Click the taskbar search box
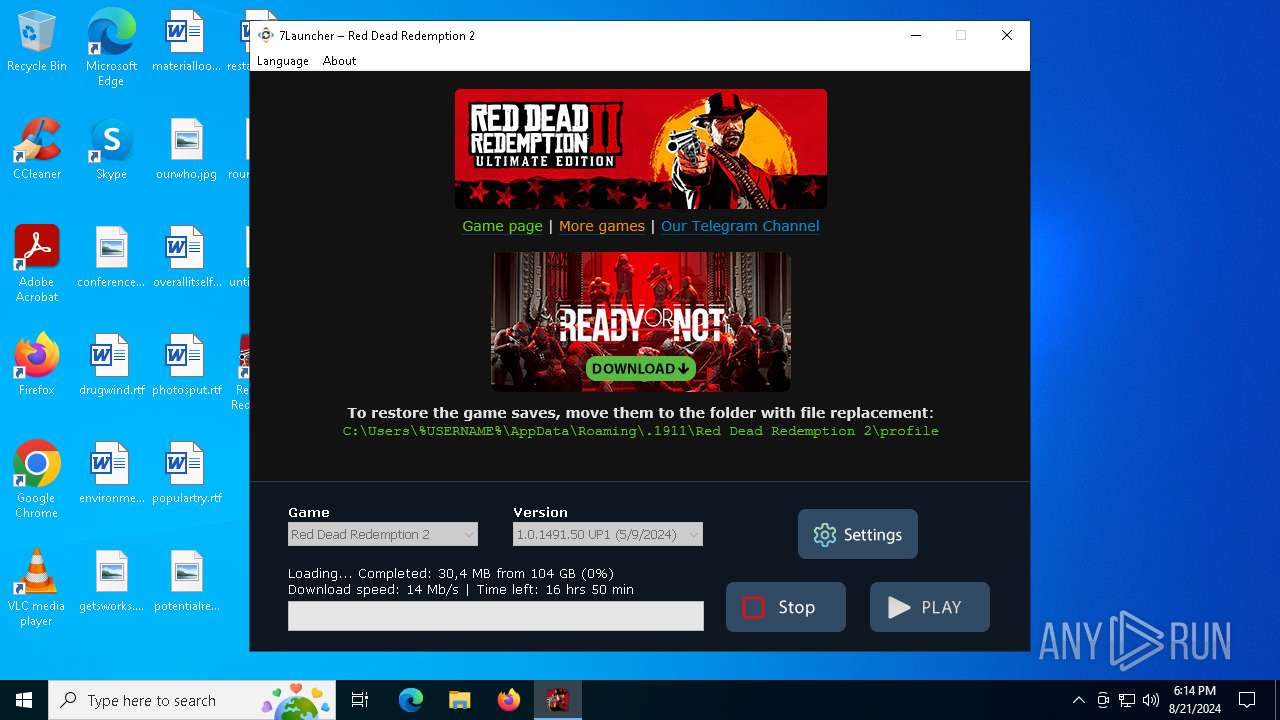Viewport: 1280px width, 720px height. (x=194, y=700)
